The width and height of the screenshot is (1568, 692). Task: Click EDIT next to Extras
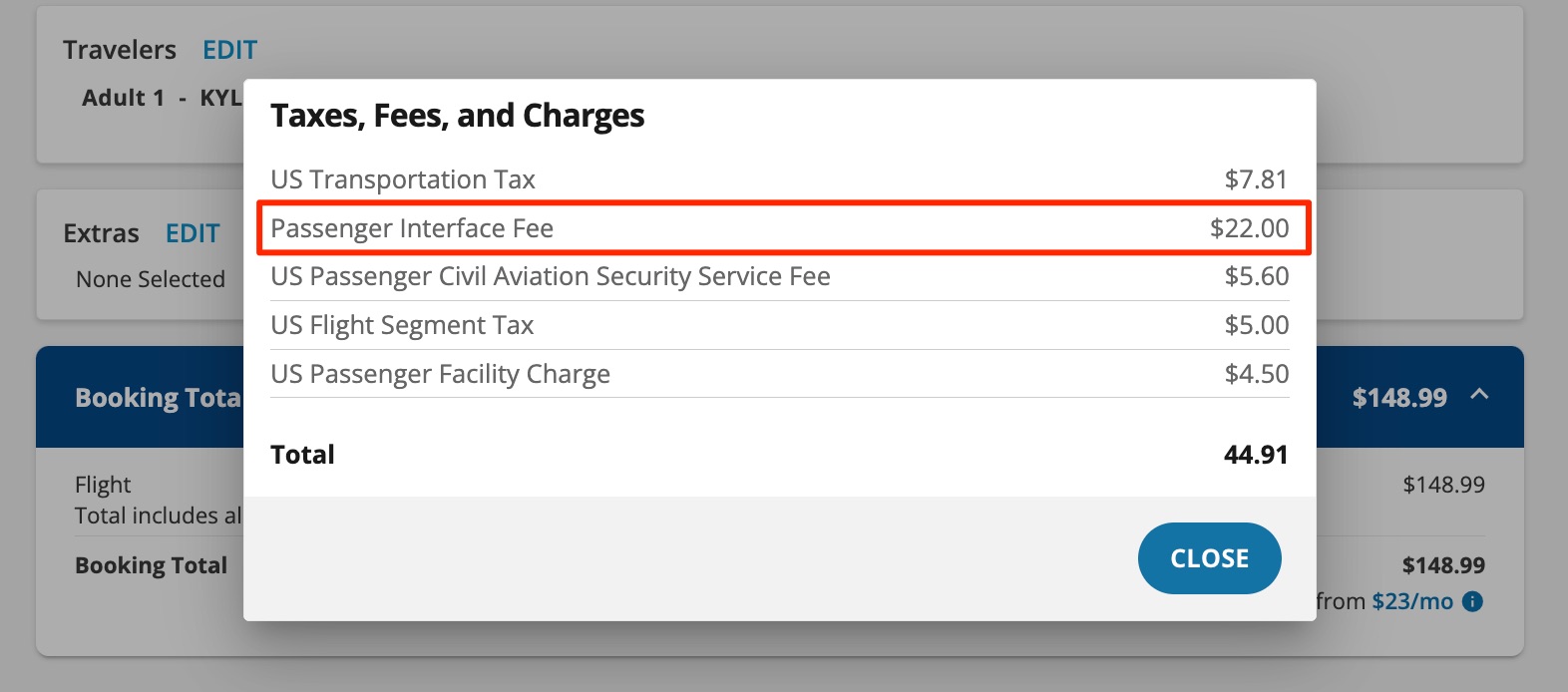click(193, 232)
